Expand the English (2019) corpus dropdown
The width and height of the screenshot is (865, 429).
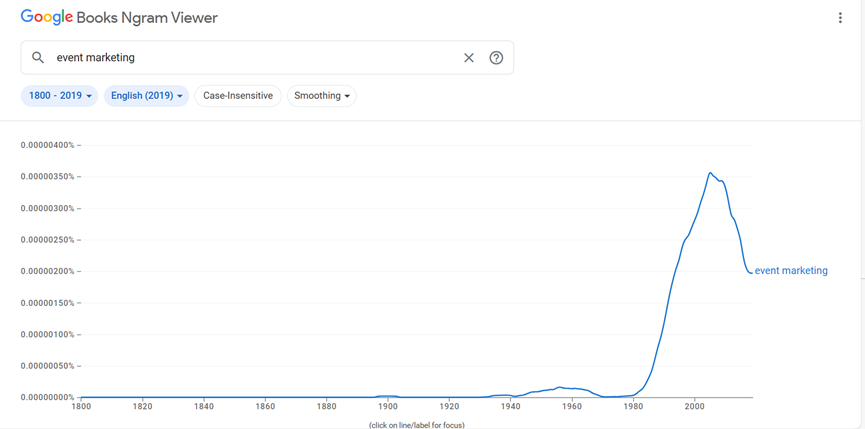147,96
